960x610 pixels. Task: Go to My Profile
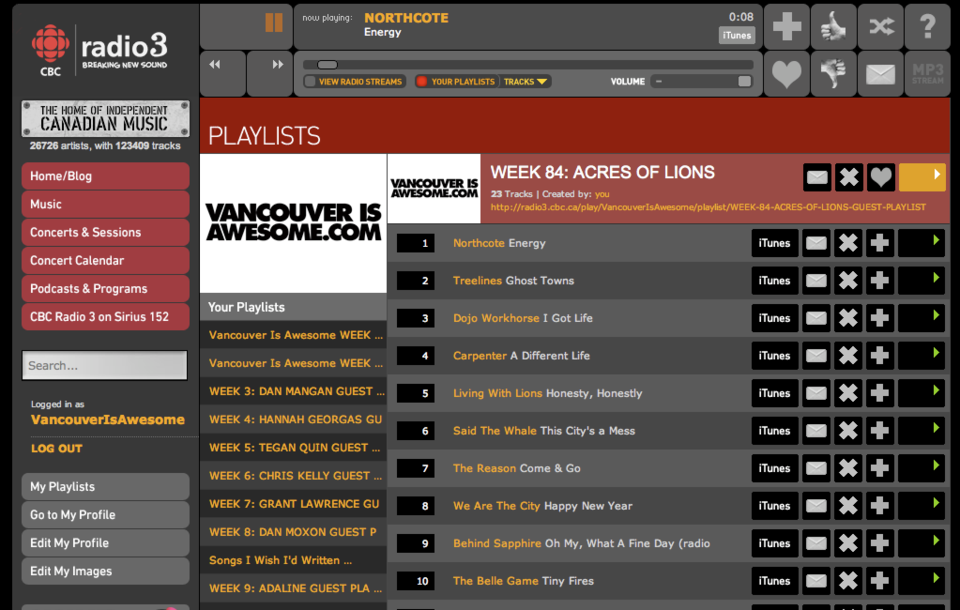pyautogui.click(x=105, y=515)
